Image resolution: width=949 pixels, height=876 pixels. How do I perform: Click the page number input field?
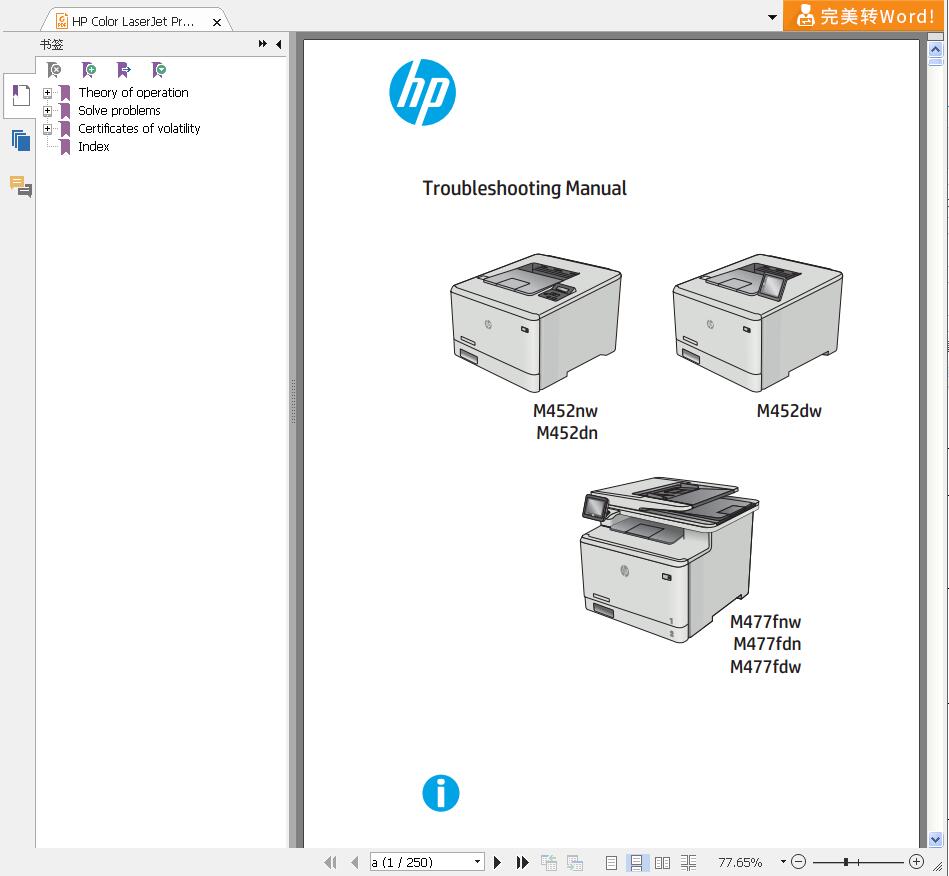(x=421, y=862)
